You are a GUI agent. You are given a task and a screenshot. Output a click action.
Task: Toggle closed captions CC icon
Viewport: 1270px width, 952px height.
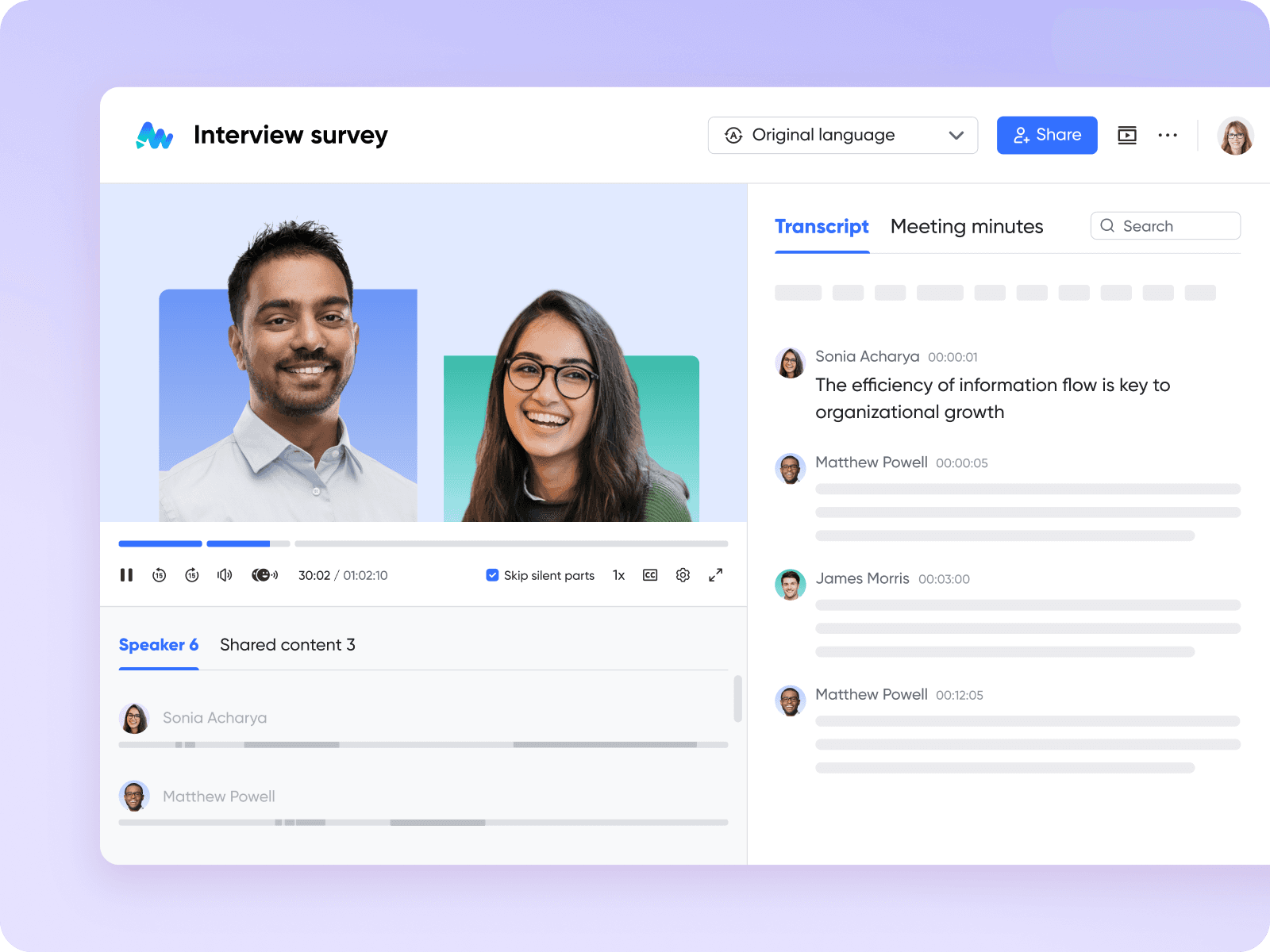(x=650, y=575)
